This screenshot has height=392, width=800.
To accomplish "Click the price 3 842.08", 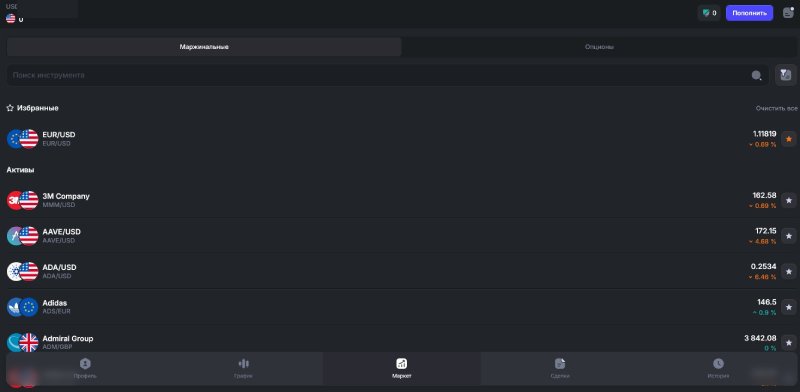I will click(x=760, y=338).
